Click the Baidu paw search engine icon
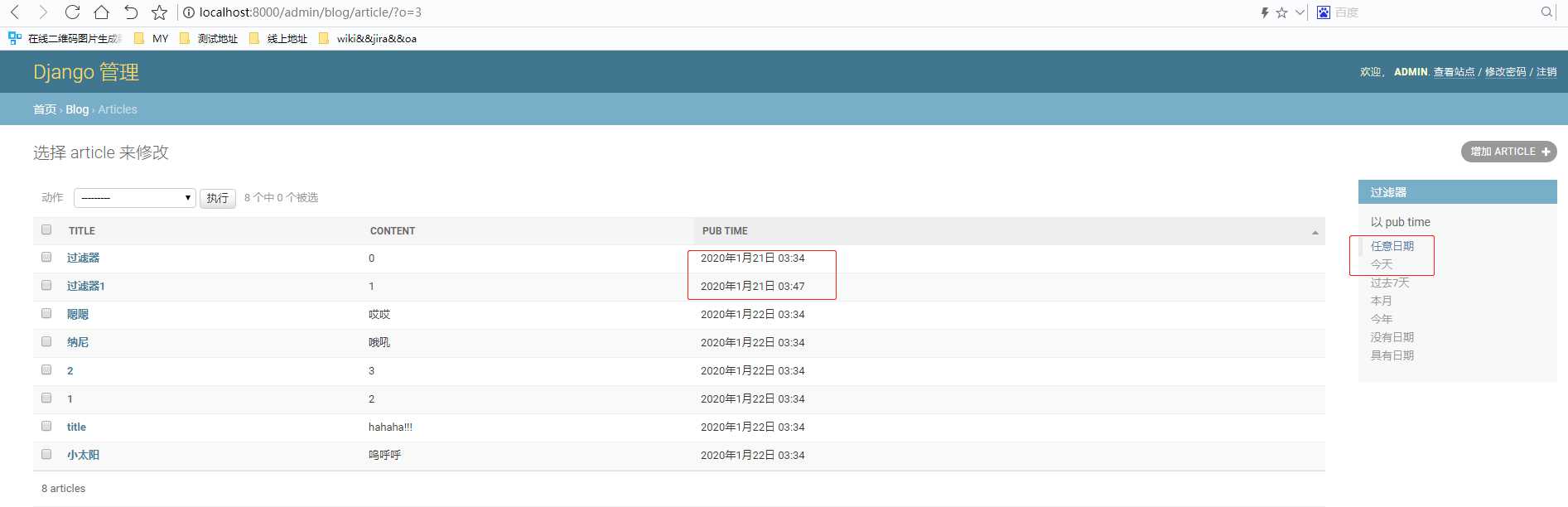 (1324, 12)
